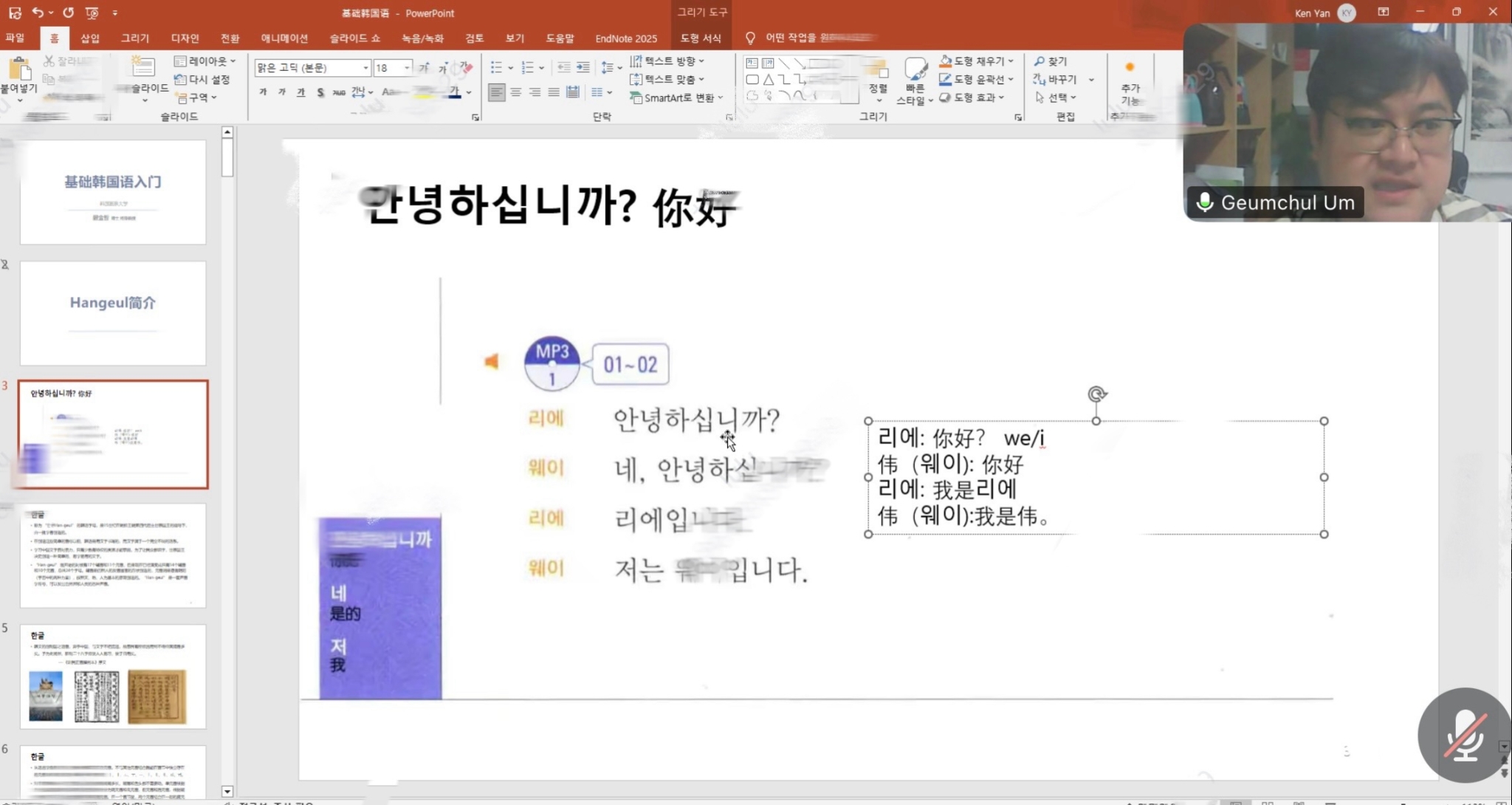The image size is (1512, 805).
Task: Expand the font size dropdown
Action: 407,67
